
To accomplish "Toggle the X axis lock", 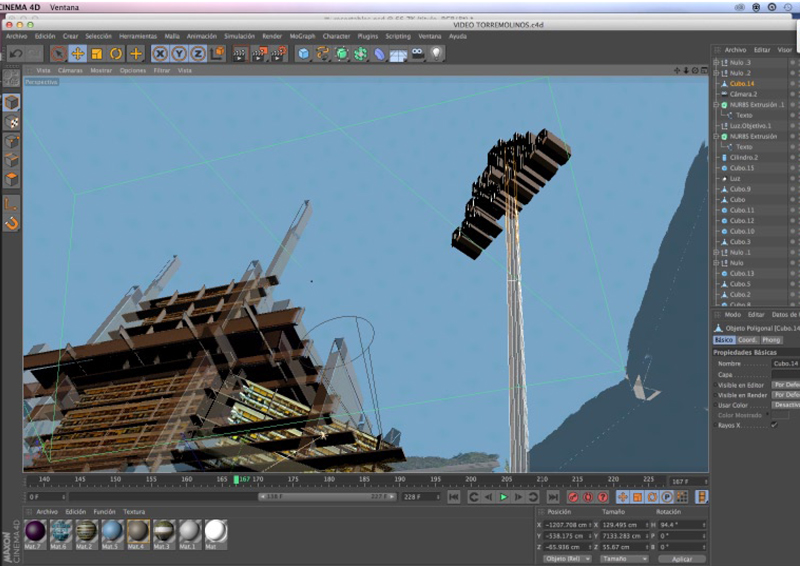I will [x=160, y=54].
